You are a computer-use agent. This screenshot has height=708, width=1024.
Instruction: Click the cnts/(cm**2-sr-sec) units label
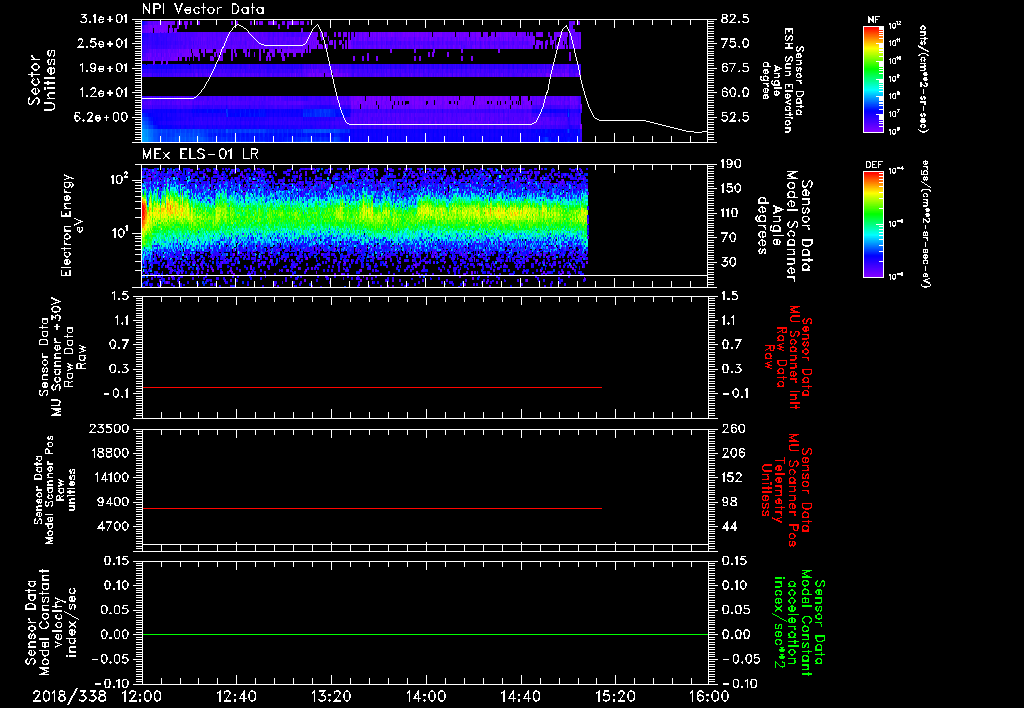923,79
